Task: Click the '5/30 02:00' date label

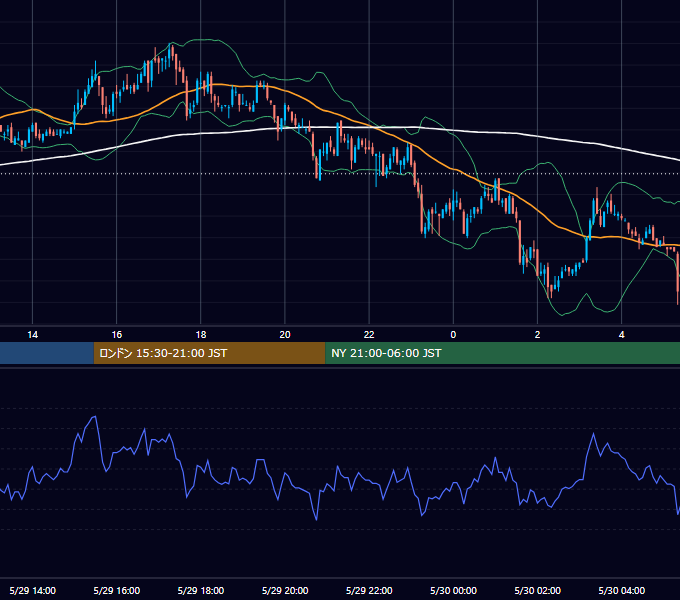Action: (x=537, y=590)
